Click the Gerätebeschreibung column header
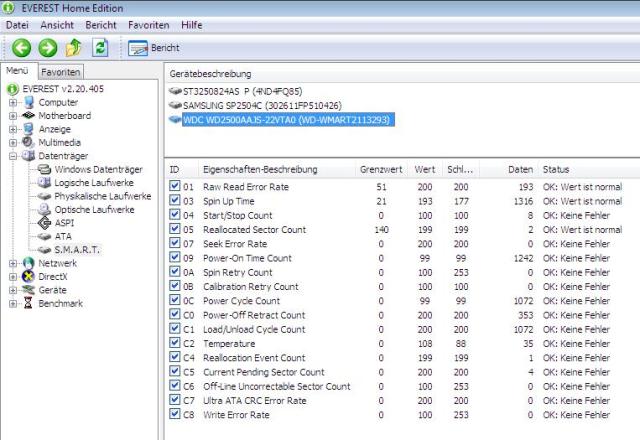Image resolution: width=640 pixels, height=440 pixels. [x=211, y=74]
